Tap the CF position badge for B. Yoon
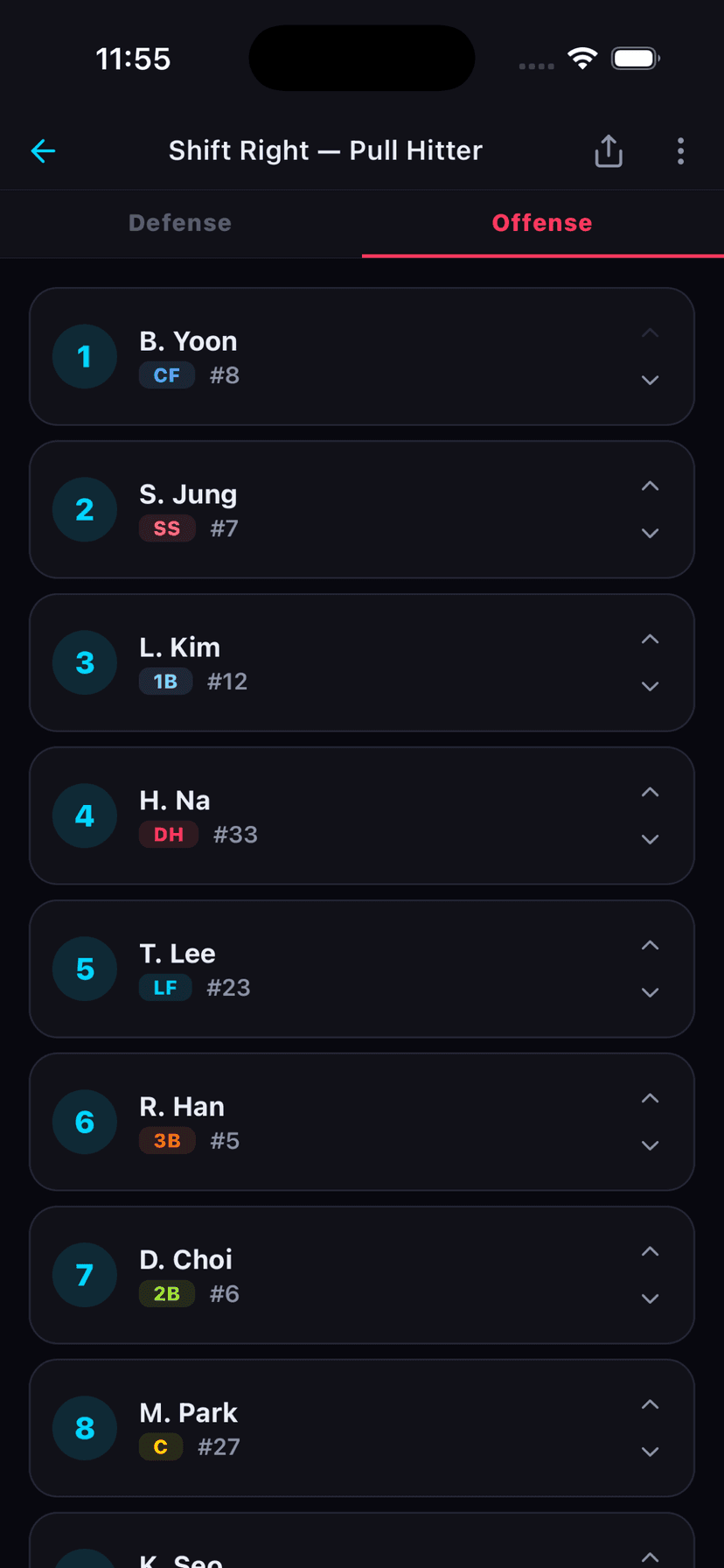Screen dimensions: 724x1568 point(166,375)
